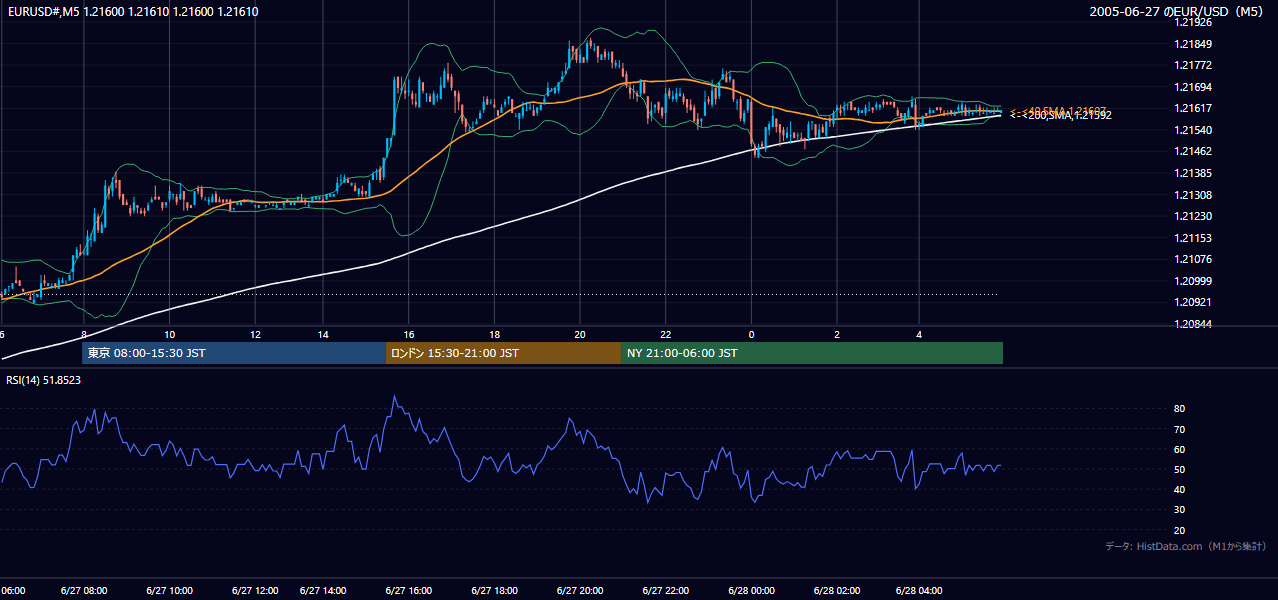Click hour tick '22' under the price chart

665,334
